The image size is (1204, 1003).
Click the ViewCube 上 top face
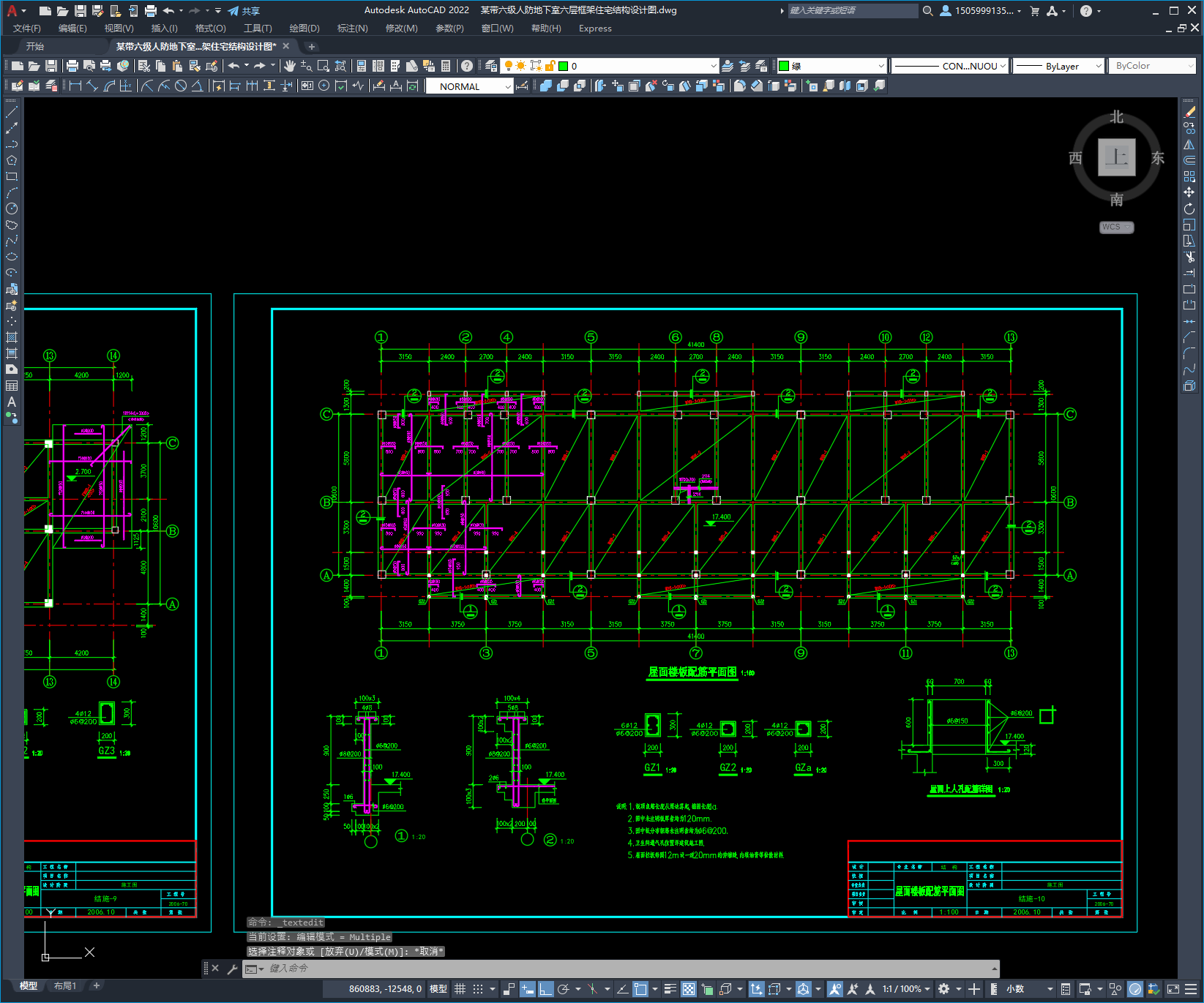point(1116,157)
